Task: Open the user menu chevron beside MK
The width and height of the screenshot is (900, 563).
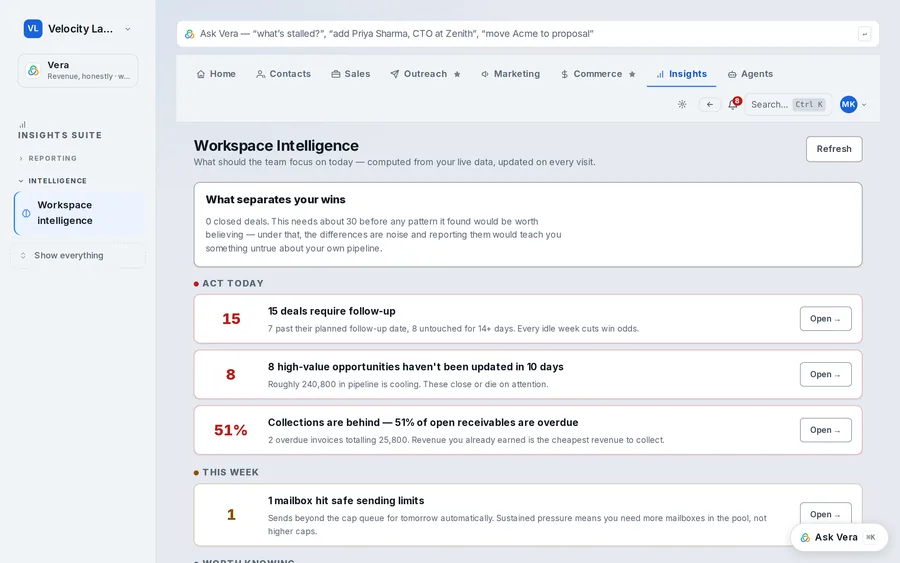Action: click(864, 104)
